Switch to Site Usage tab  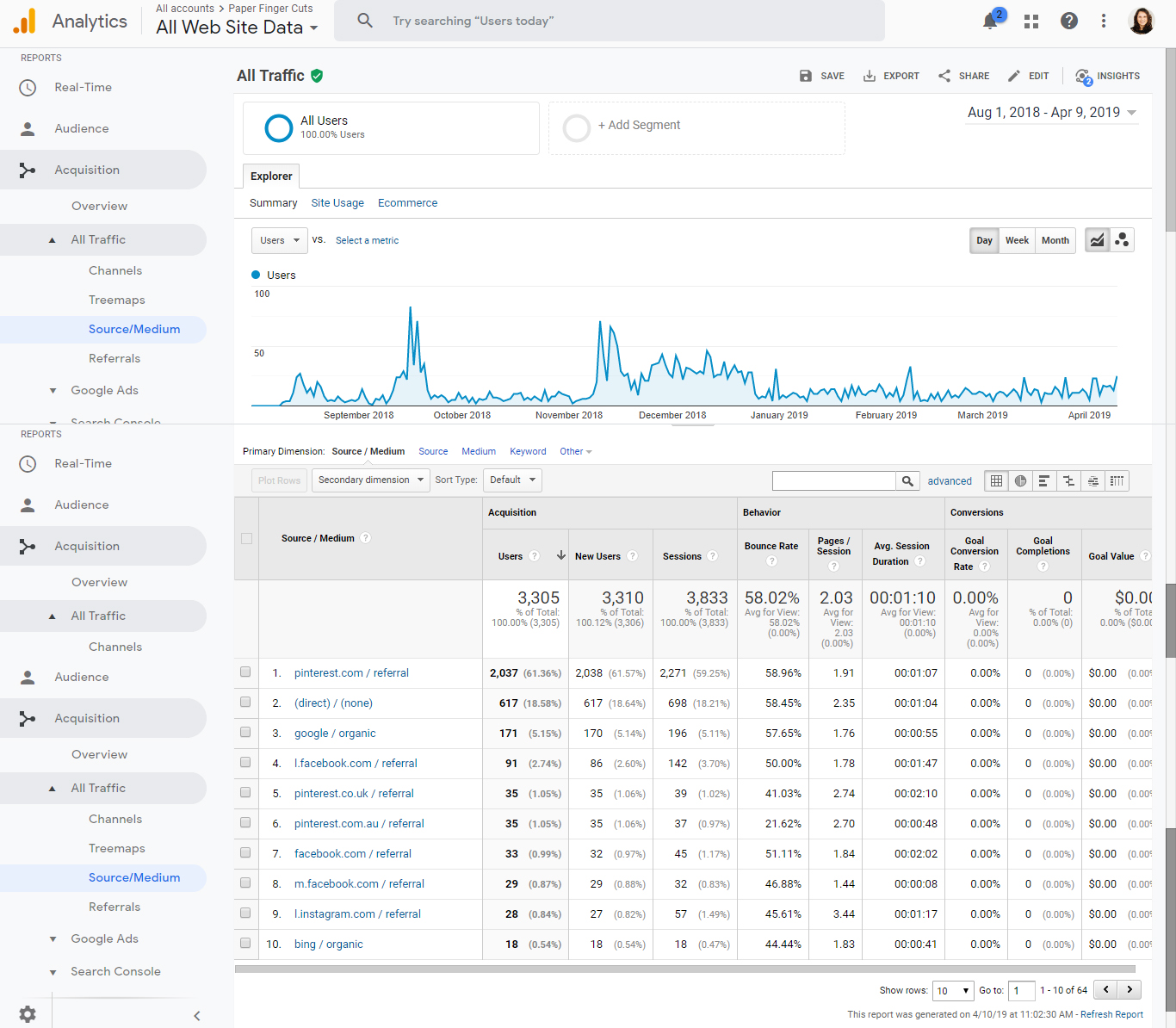coord(337,203)
